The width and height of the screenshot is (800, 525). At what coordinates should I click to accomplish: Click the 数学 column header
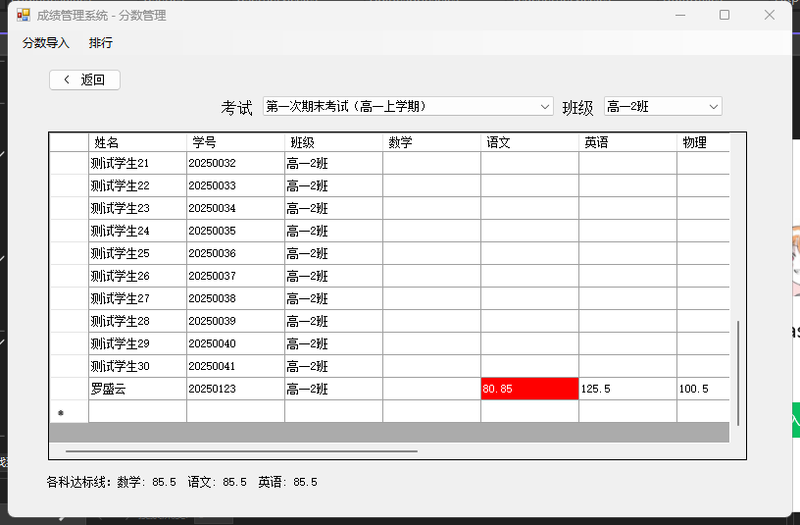pos(432,142)
